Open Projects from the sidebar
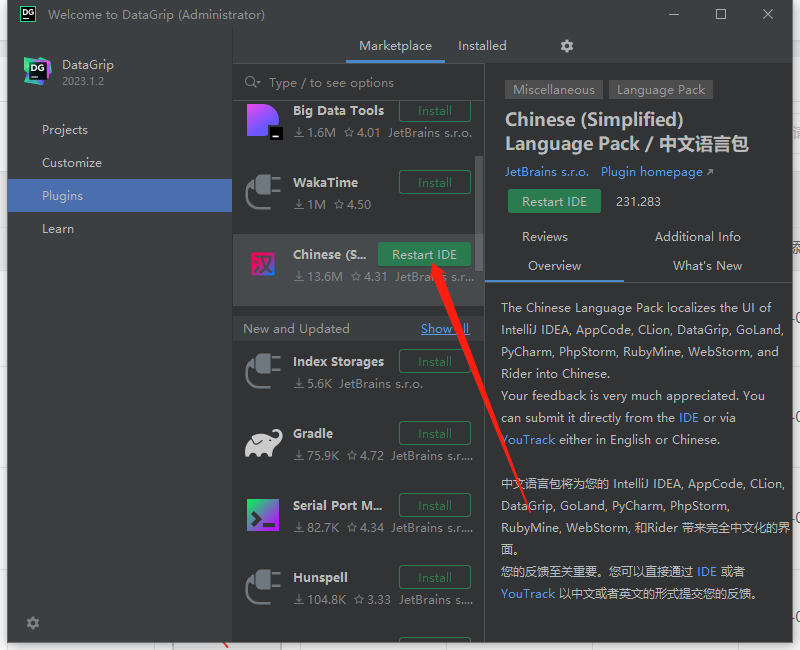800x650 pixels. coord(65,129)
